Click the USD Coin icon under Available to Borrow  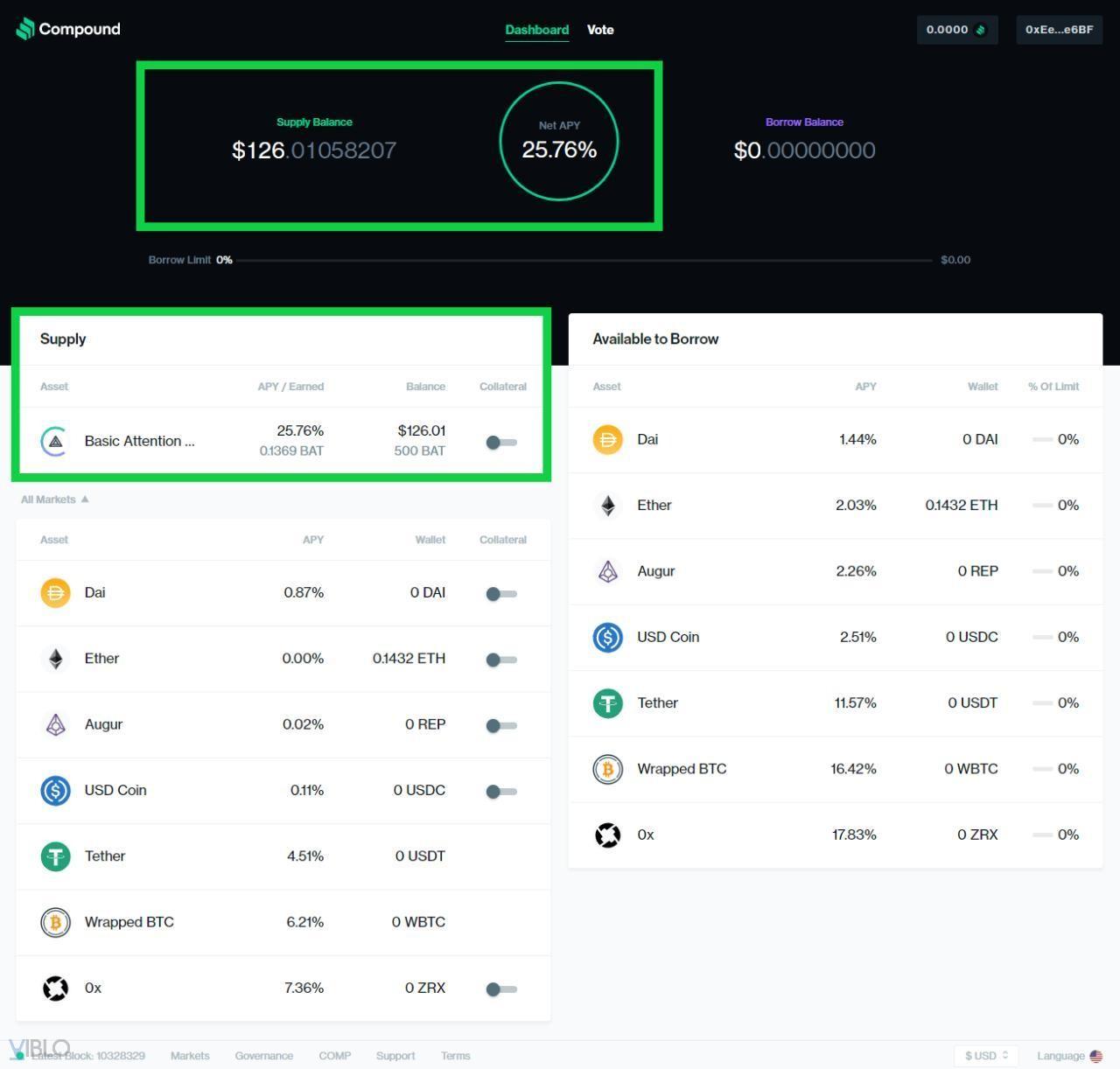pyautogui.click(x=607, y=637)
